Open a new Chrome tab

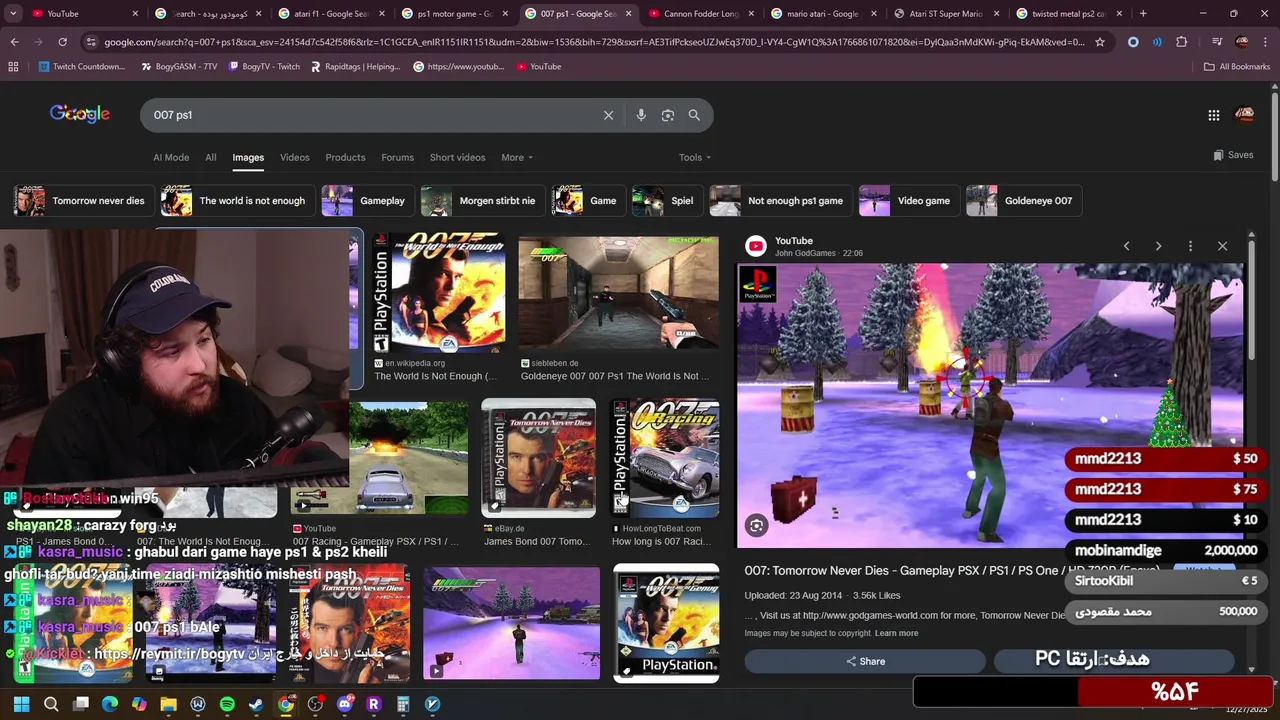[x=1143, y=14]
